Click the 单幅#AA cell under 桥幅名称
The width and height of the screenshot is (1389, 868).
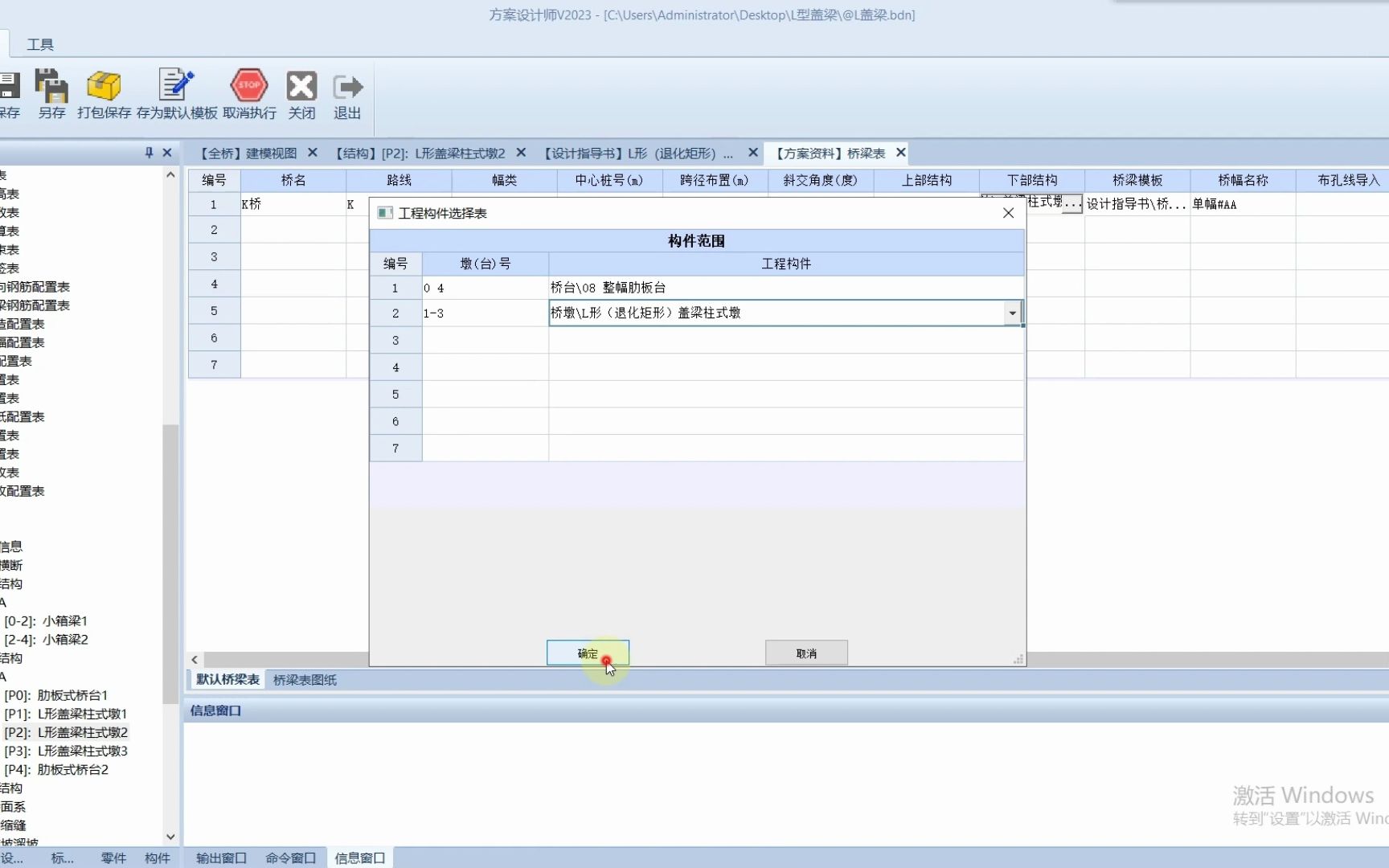click(1243, 204)
